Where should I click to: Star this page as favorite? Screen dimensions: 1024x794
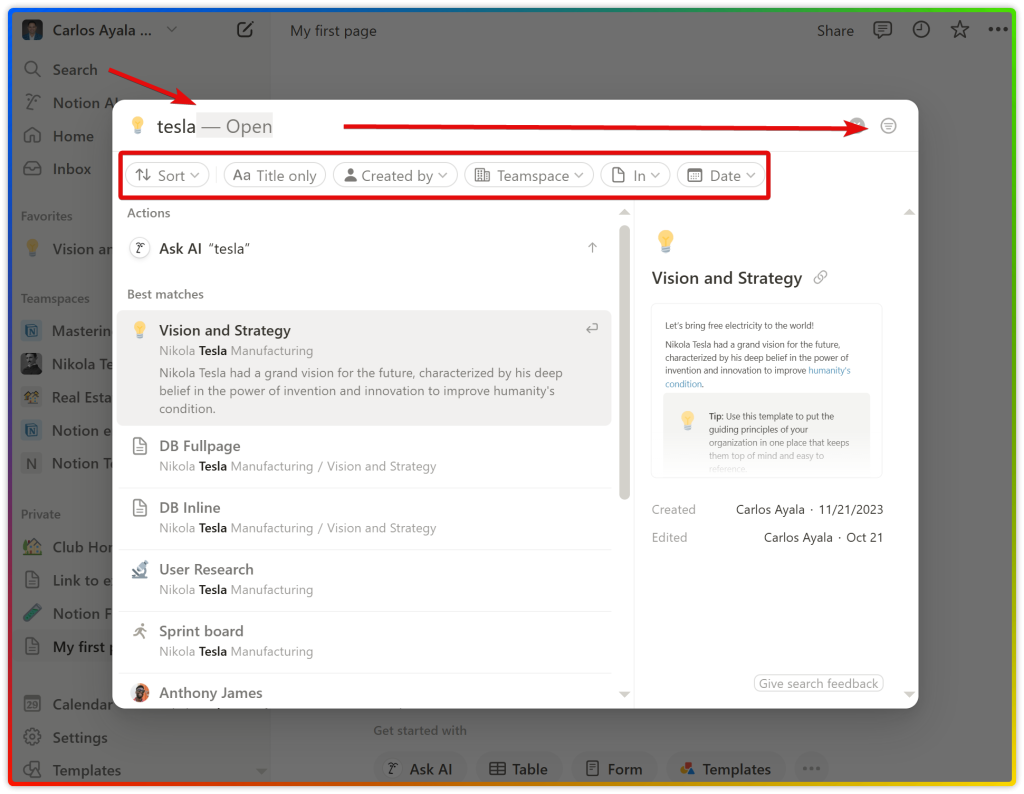point(959,30)
